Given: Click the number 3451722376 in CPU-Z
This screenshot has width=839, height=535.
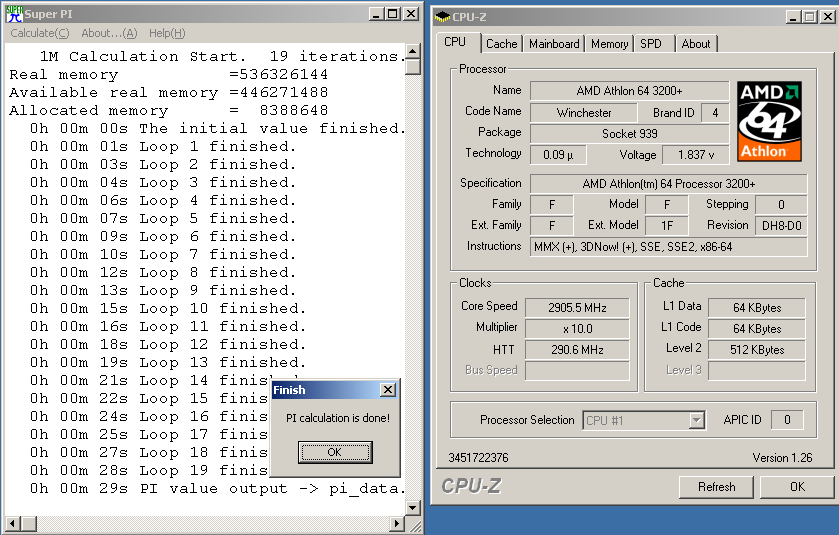Looking at the screenshot, I should tap(478, 458).
